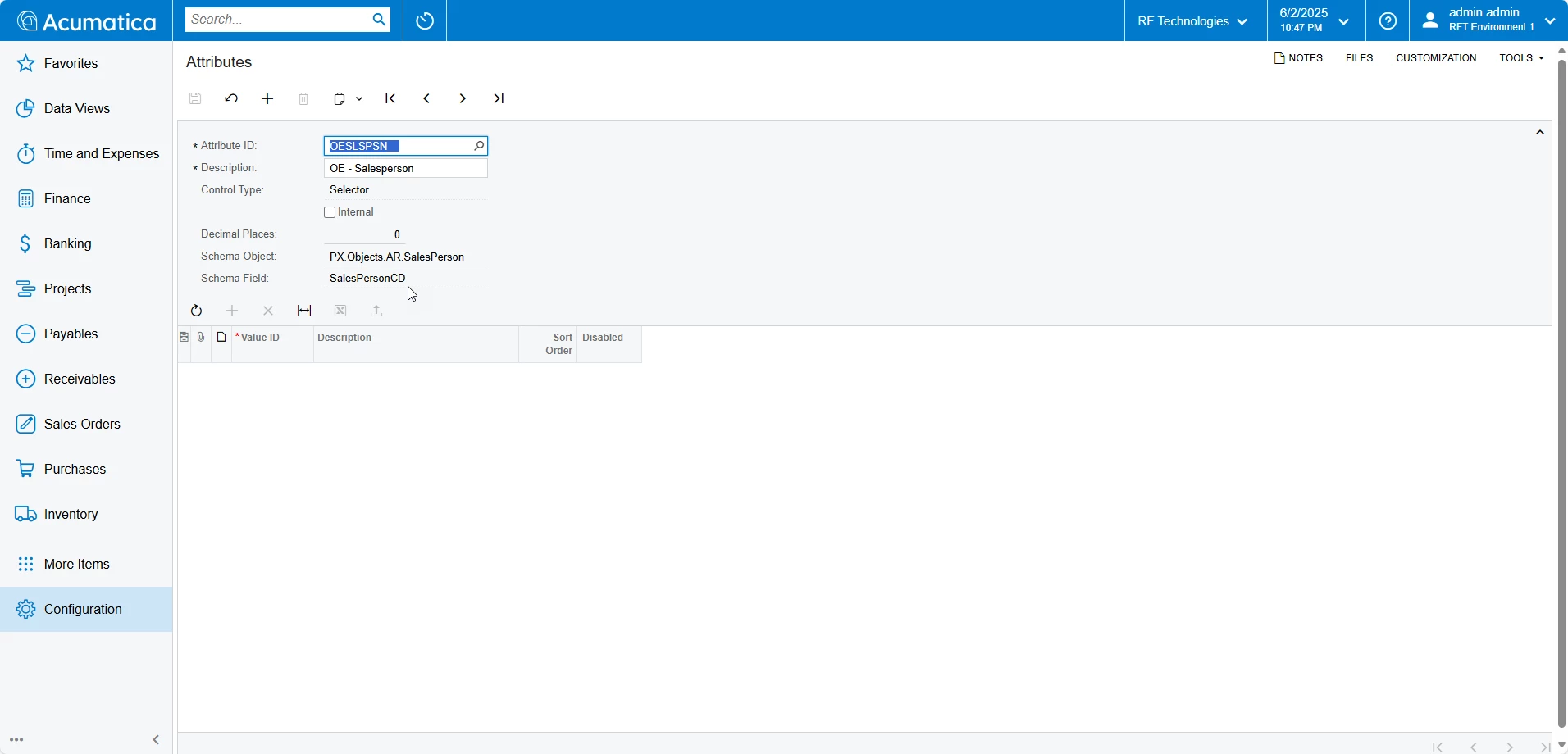Viewport: 1568px width, 754px height.
Task: Open Favorites in the sidebar
Action: (86, 64)
